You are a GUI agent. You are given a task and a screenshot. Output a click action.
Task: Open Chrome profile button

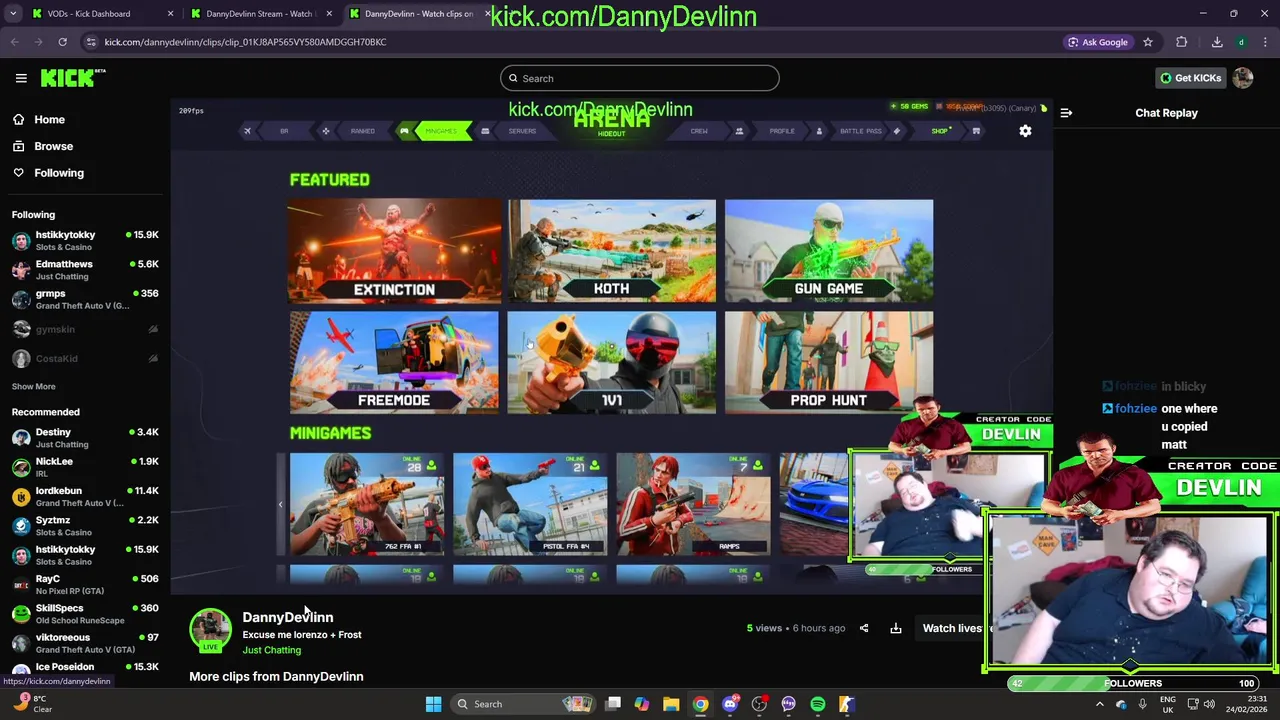(x=1241, y=42)
